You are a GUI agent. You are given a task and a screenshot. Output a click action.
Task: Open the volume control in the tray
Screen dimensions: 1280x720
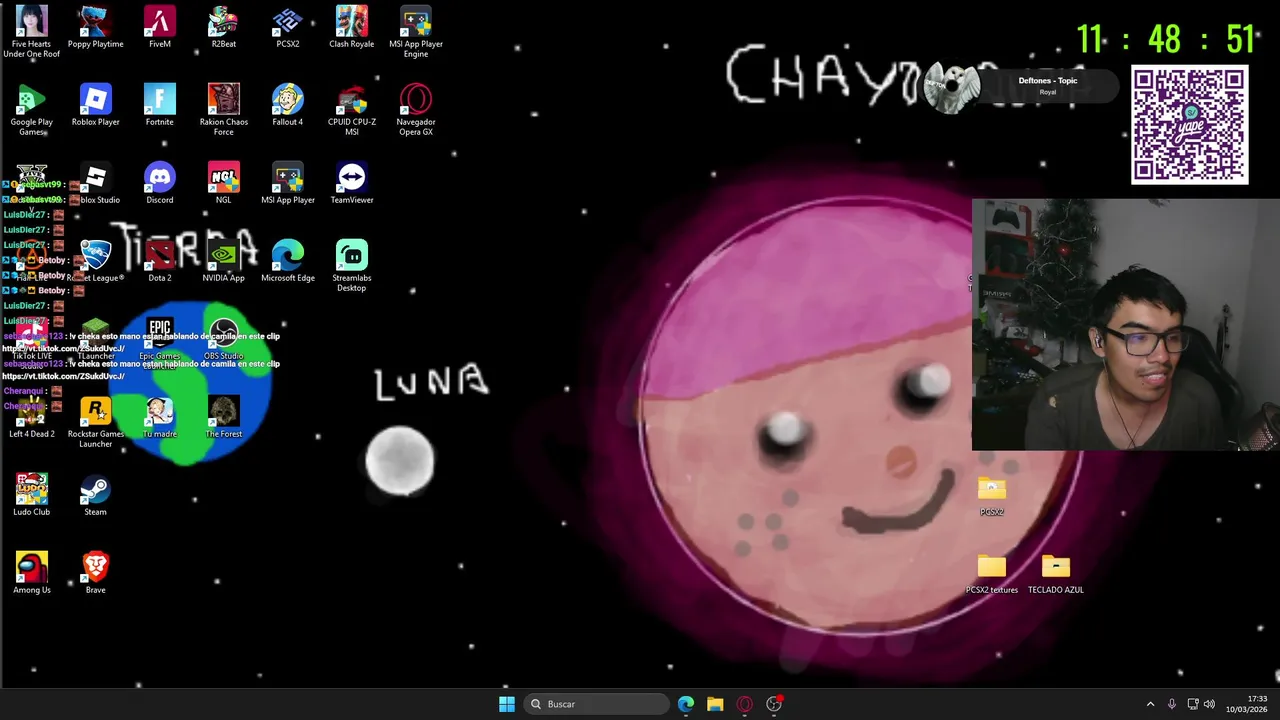[1209, 704]
